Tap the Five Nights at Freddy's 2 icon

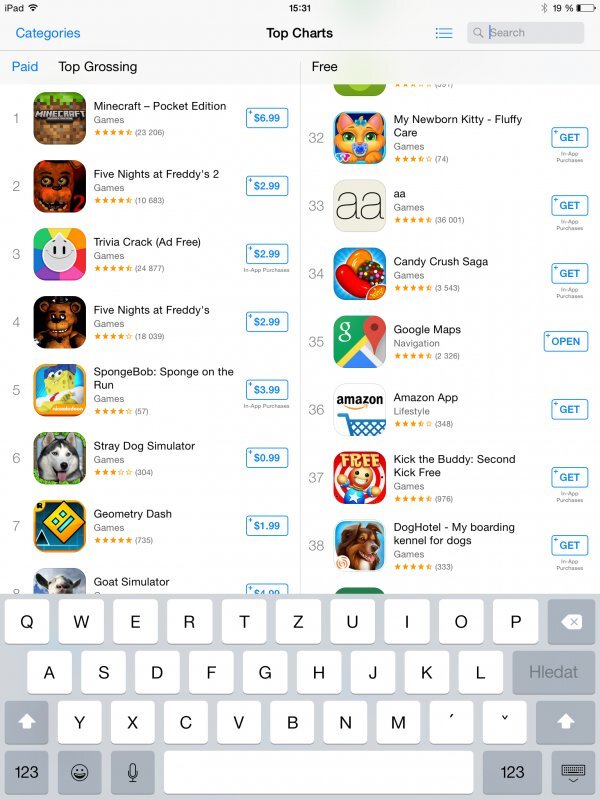coord(60,186)
